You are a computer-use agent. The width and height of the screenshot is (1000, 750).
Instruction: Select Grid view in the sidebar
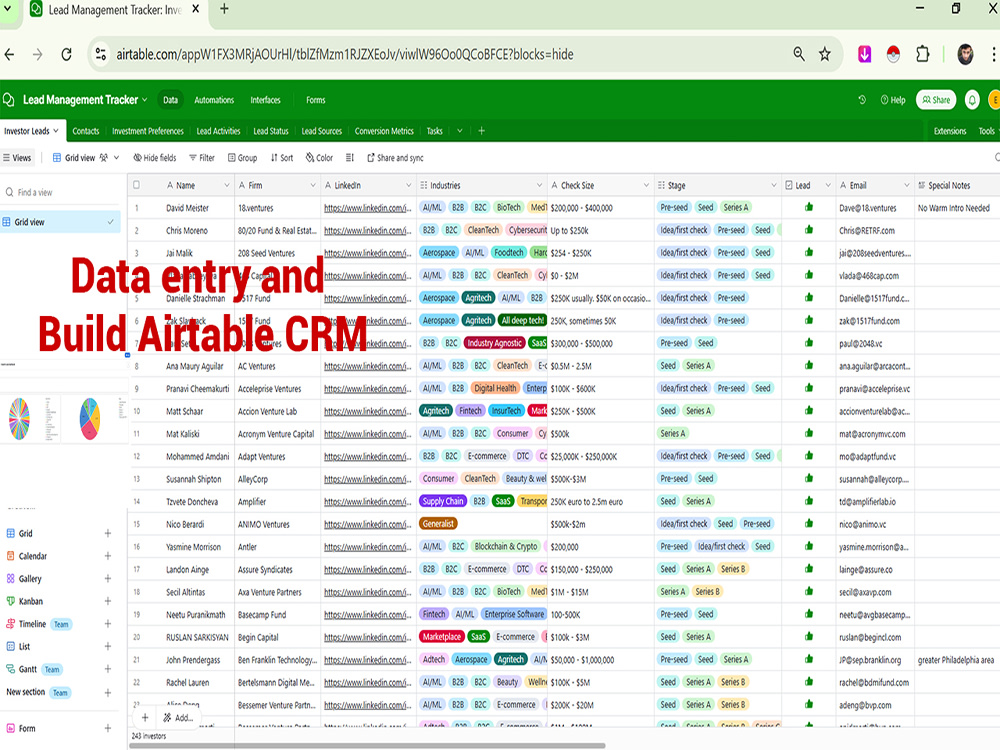pos(61,222)
